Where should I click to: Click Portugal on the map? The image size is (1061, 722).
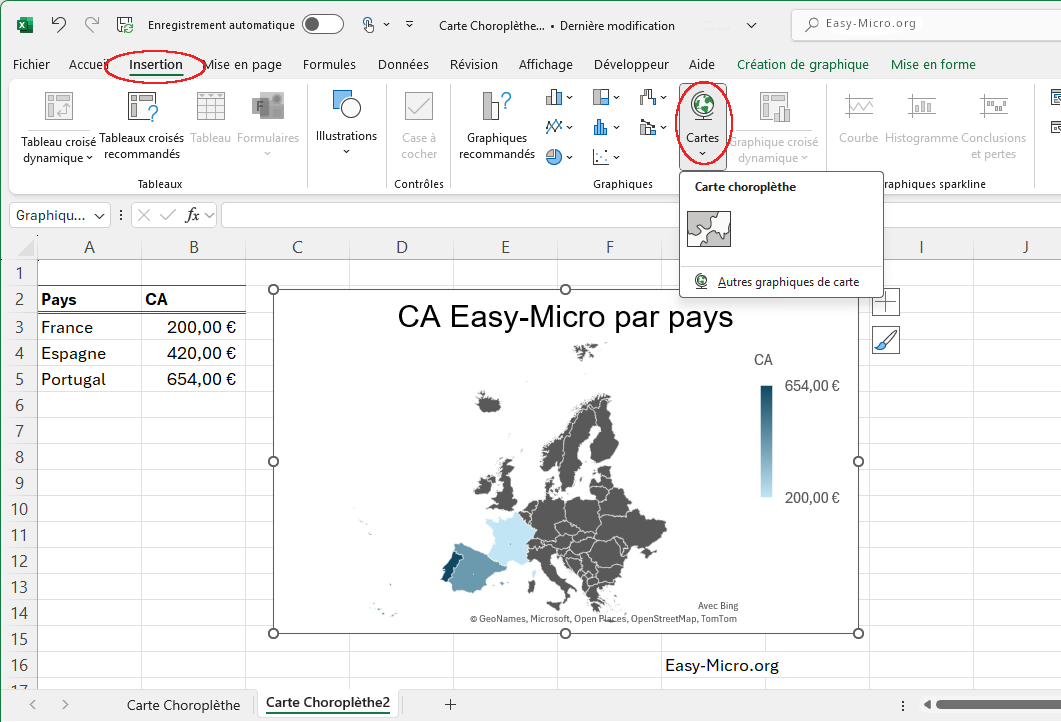tap(449, 566)
